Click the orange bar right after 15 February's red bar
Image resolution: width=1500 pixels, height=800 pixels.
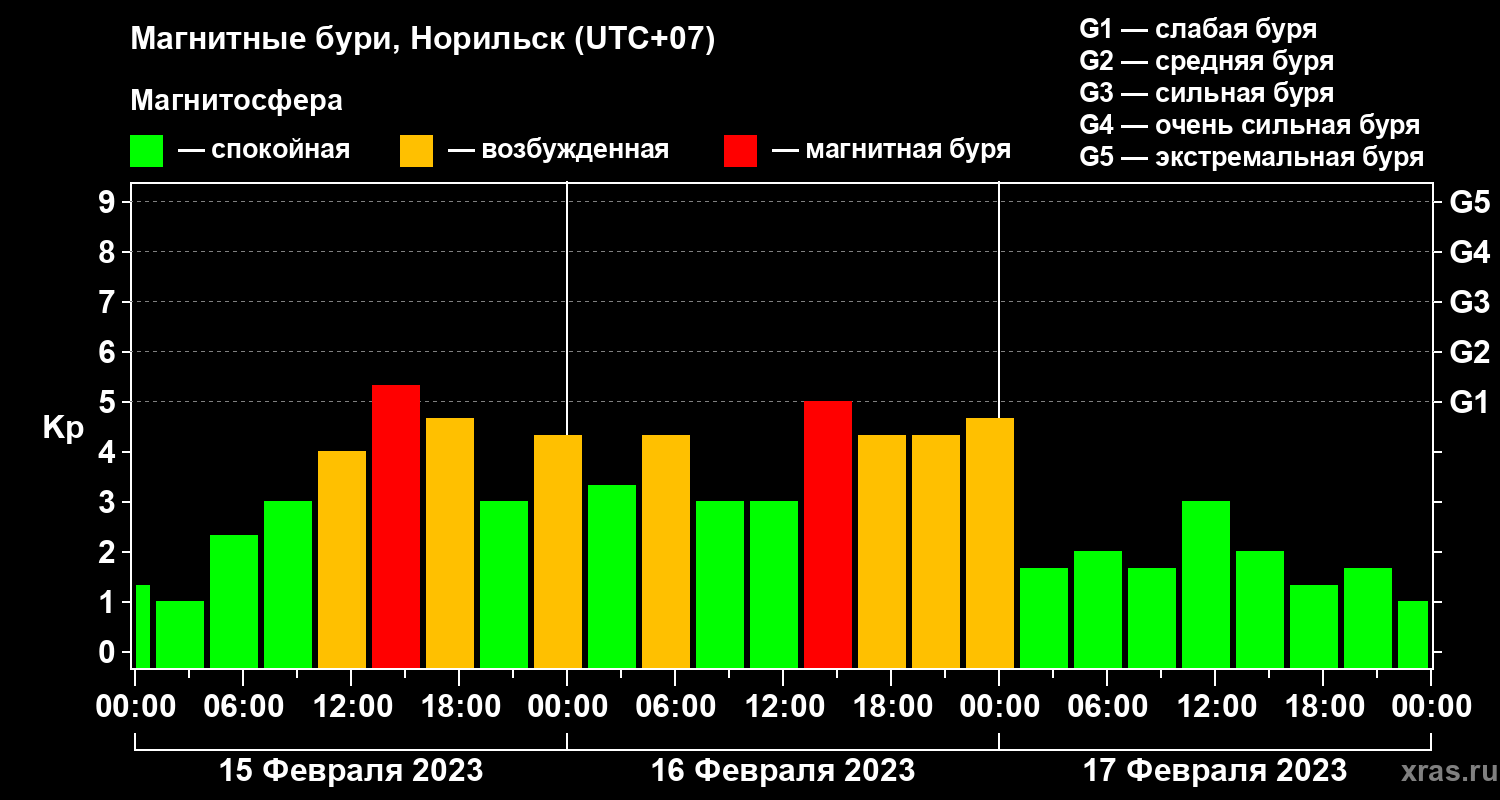[450, 543]
